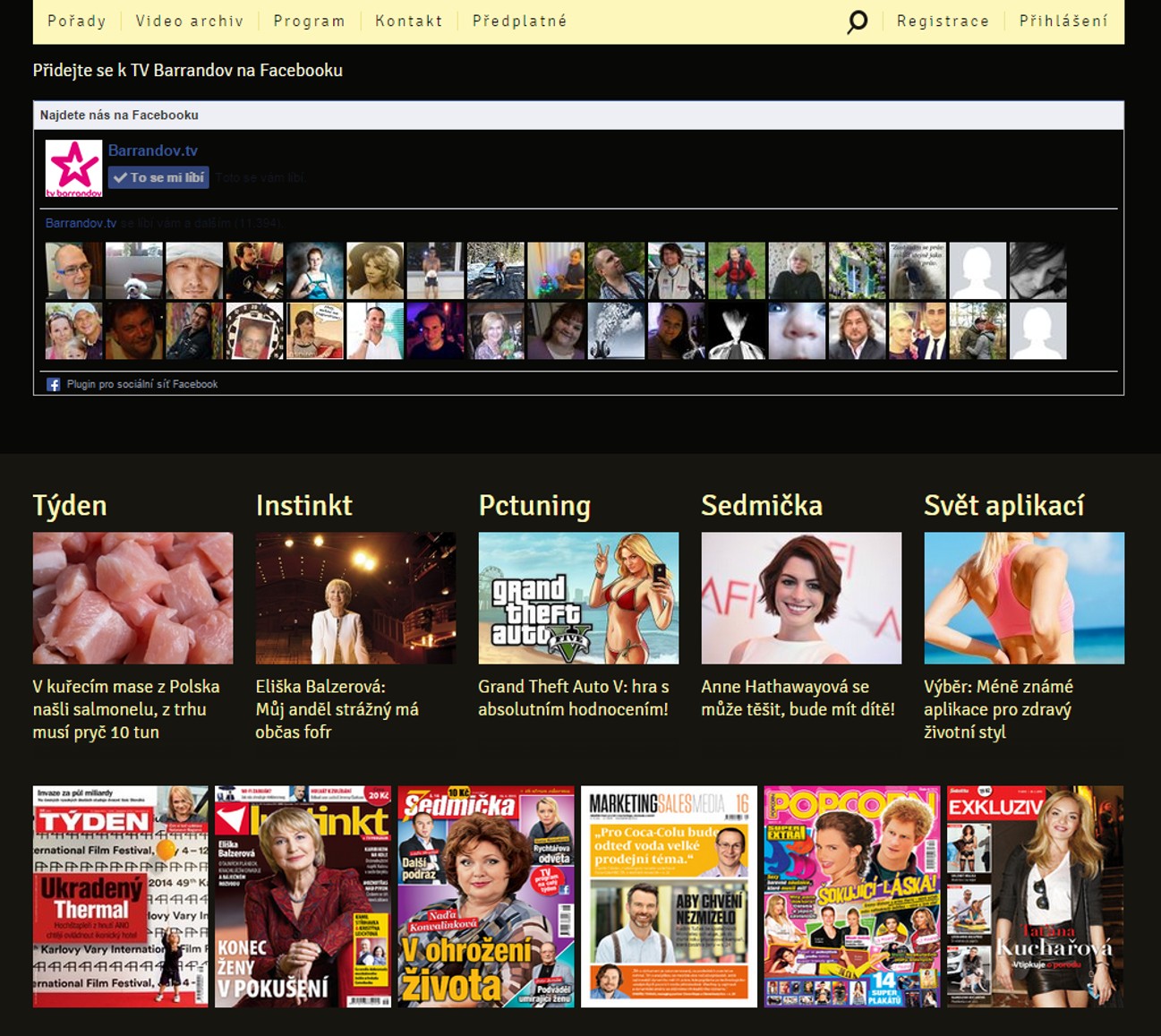
Task: Click the Grand Theft Auto V image
Action: click(579, 598)
